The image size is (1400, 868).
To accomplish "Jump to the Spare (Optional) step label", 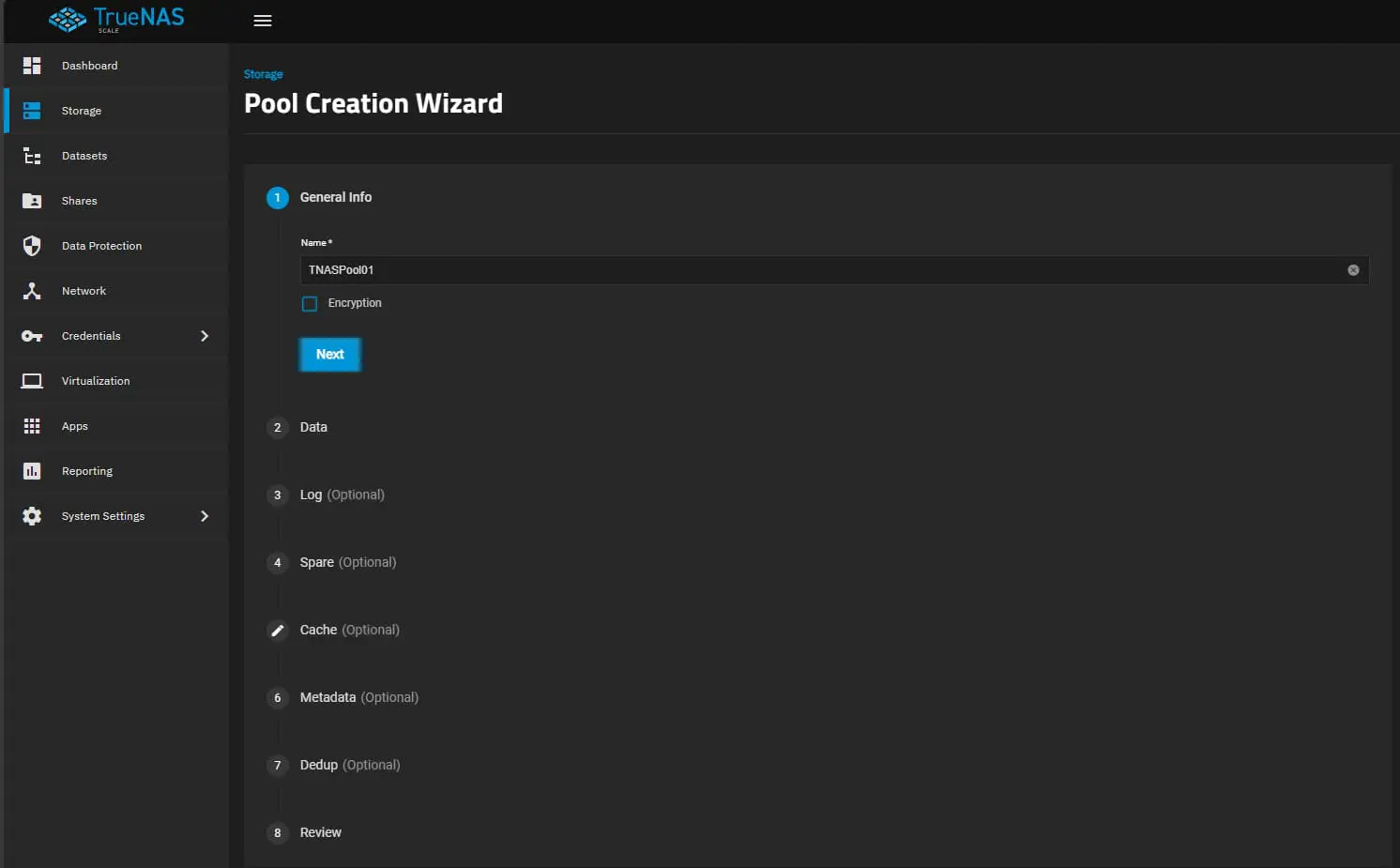I will click(x=348, y=563).
